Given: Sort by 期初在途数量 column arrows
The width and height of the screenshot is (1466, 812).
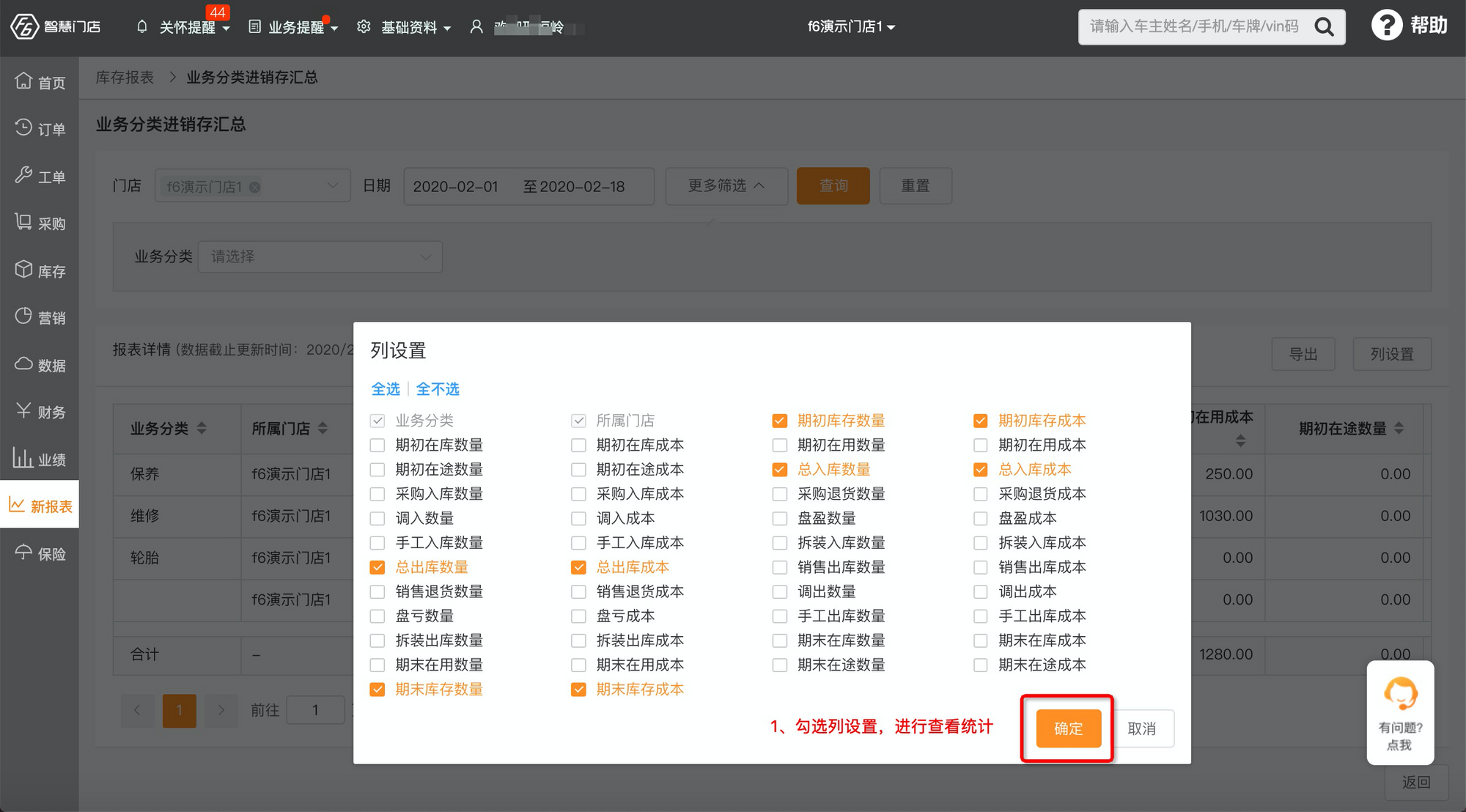Looking at the screenshot, I should [1399, 428].
